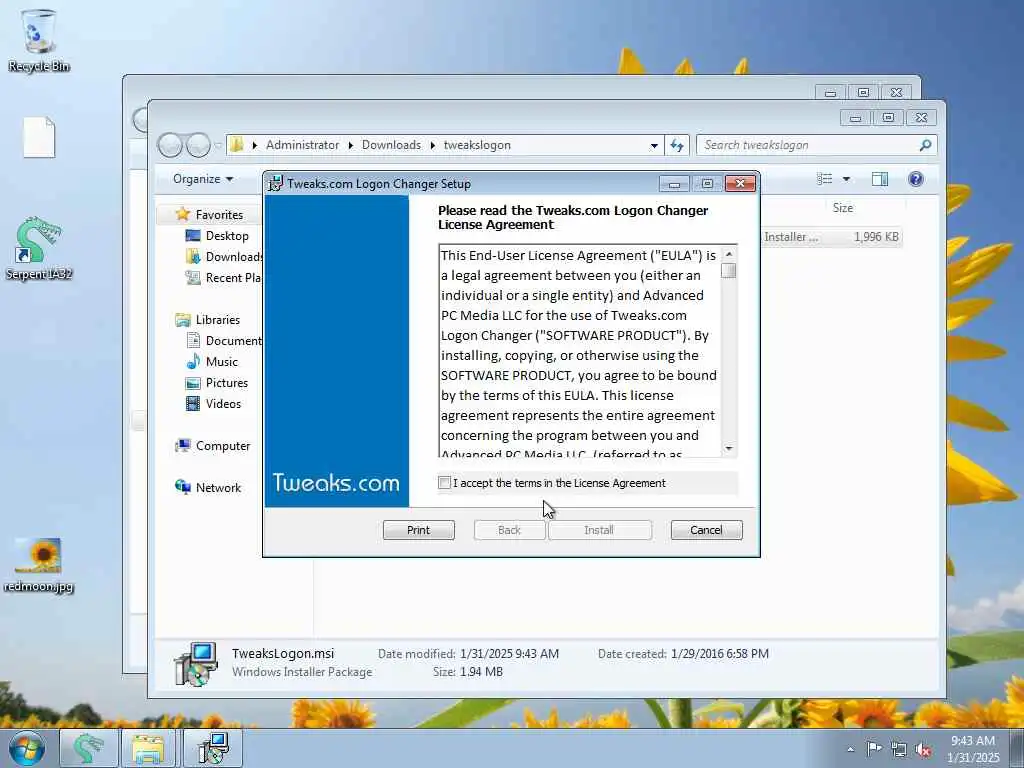Select Favorites in navigation pane
Image resolution: width=1024 pixels, height=768 pixels.
pyautogui.click(x=219, y=214)
